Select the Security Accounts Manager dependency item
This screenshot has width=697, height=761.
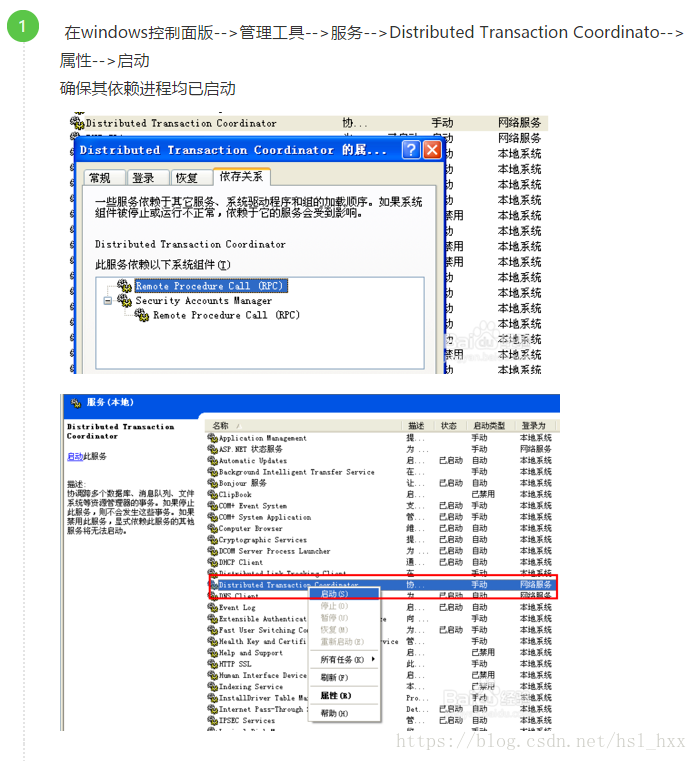click(x=203, y=300)
